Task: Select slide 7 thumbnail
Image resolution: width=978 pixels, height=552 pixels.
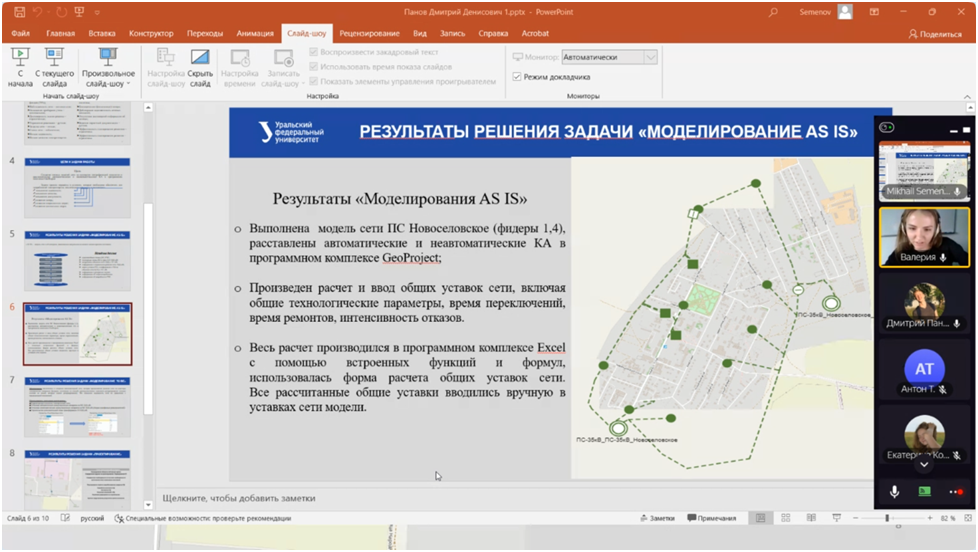Action: pyautogui.click(x=77, y=407)
